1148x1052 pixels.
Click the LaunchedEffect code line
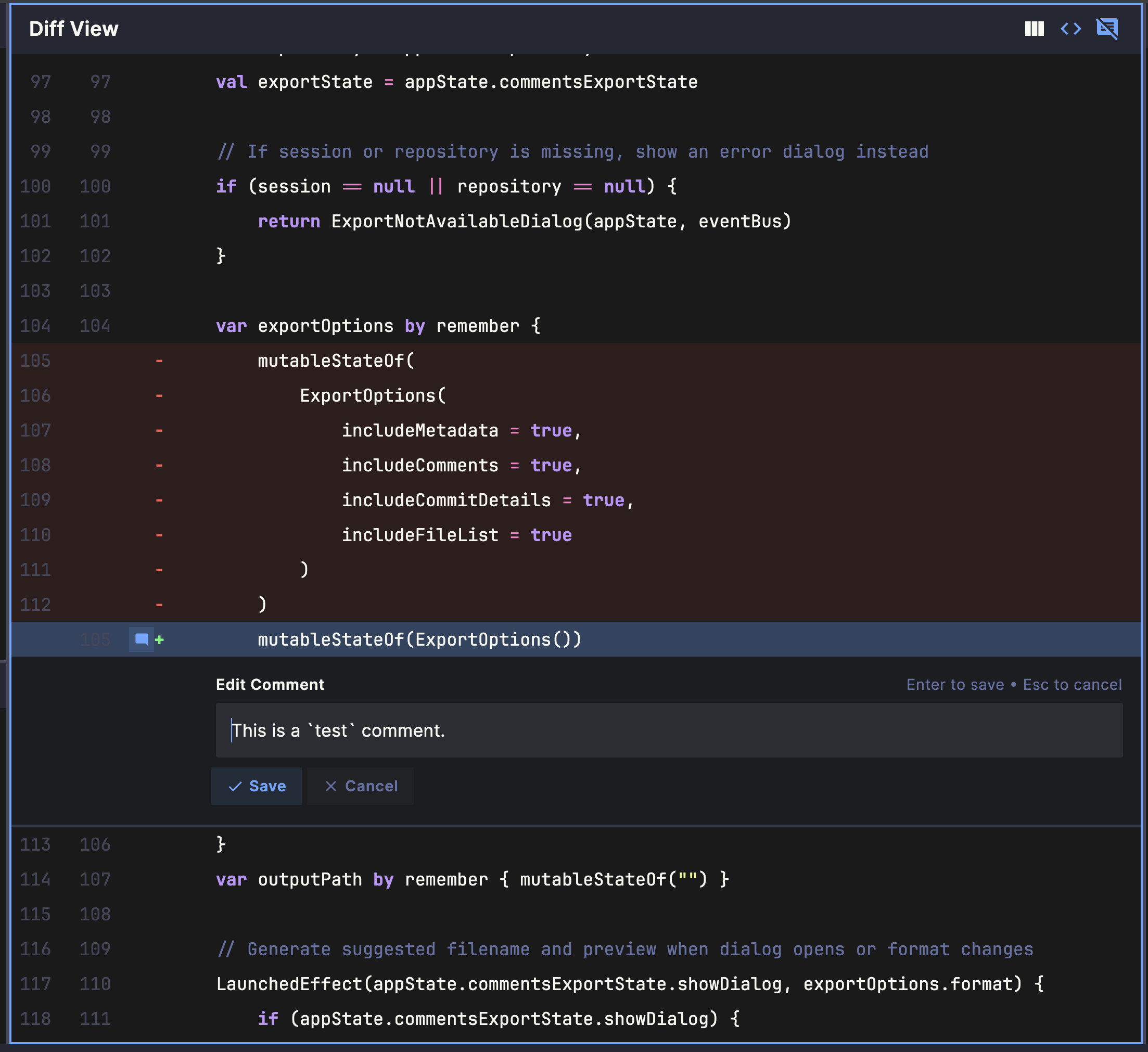pos(575,984)
